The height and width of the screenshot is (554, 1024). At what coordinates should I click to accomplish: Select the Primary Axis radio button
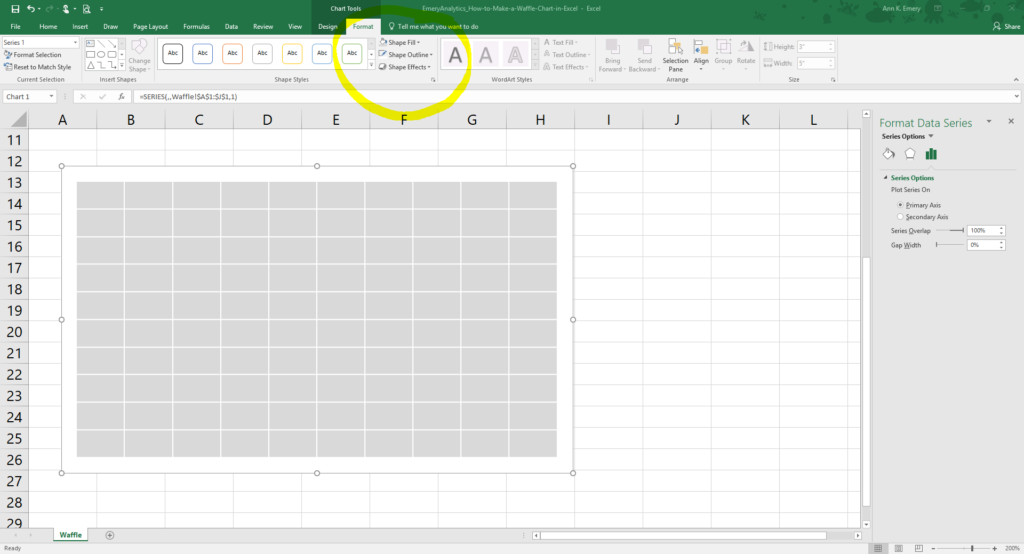click(900, 205)
